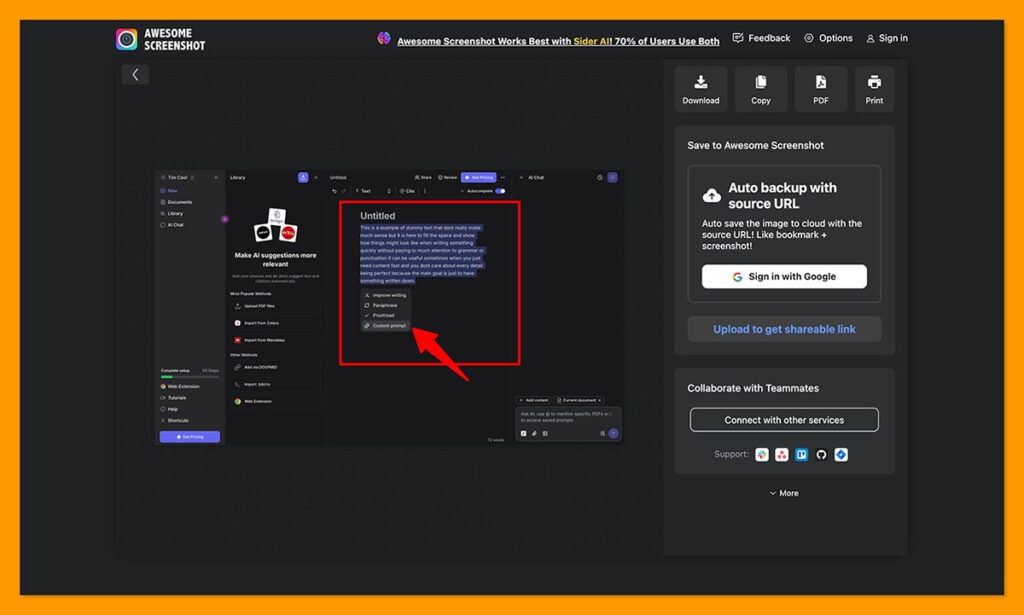This screenshot has width=1024, height=615.
Task: Click See Pricing in the editor header
Action: [479, 178]
